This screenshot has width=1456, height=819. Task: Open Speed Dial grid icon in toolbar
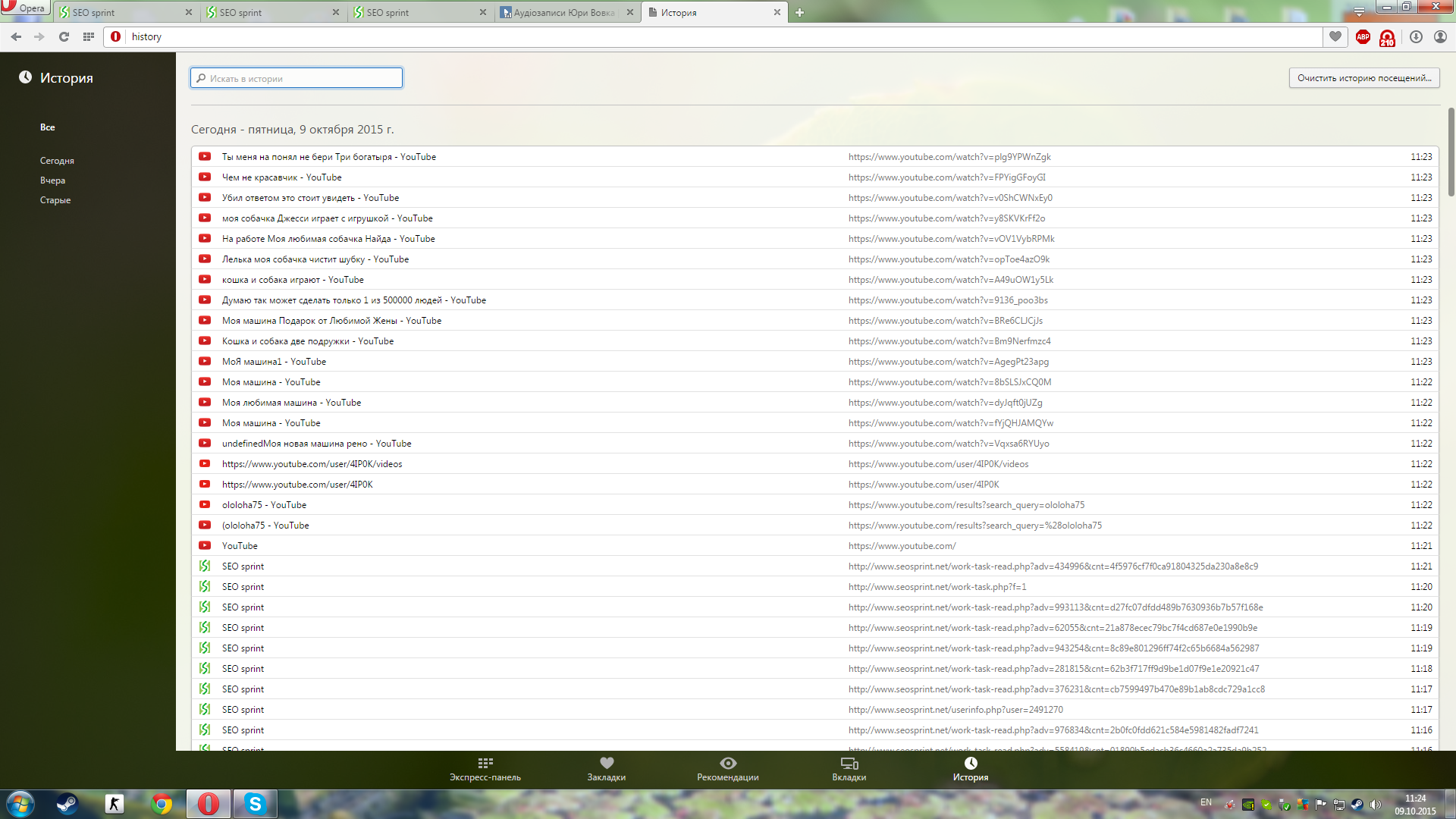[89, 36]
